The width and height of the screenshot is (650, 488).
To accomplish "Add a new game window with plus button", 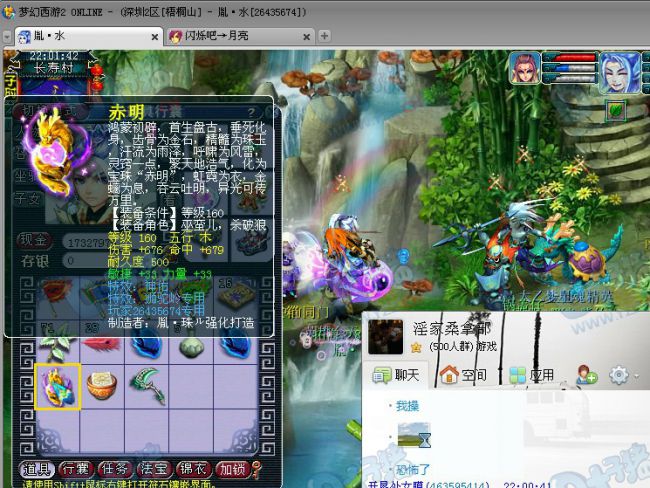I will tap(324, 36).
